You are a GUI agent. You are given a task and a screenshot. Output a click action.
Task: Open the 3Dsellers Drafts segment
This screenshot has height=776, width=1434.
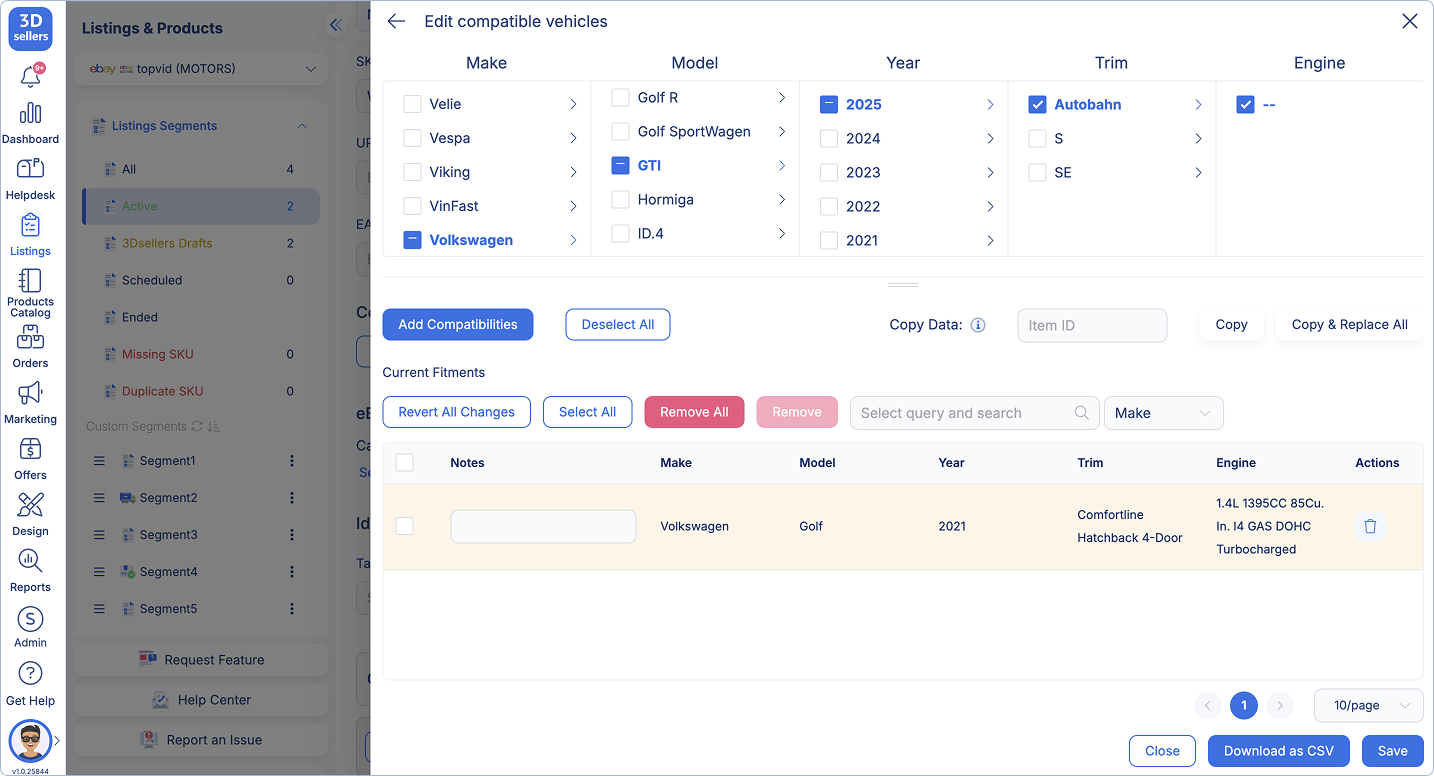201,243
